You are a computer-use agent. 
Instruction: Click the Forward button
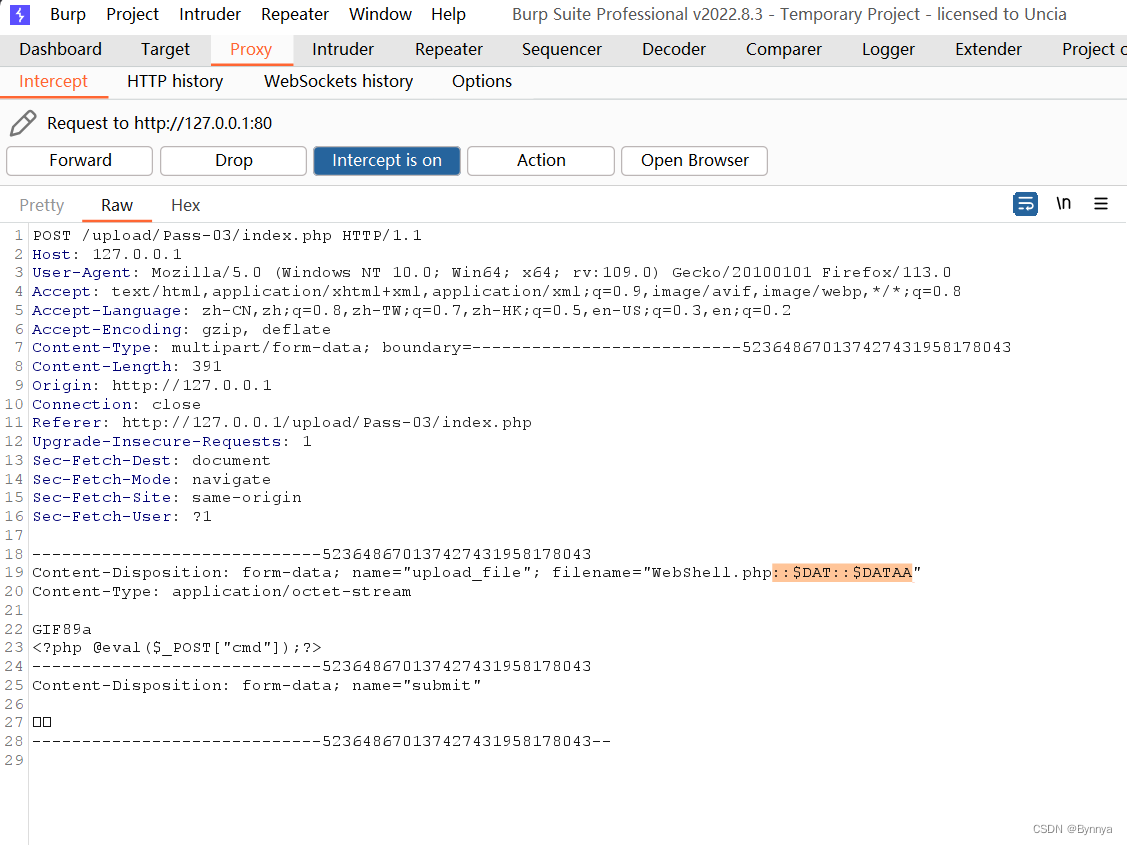coord(80,160)
